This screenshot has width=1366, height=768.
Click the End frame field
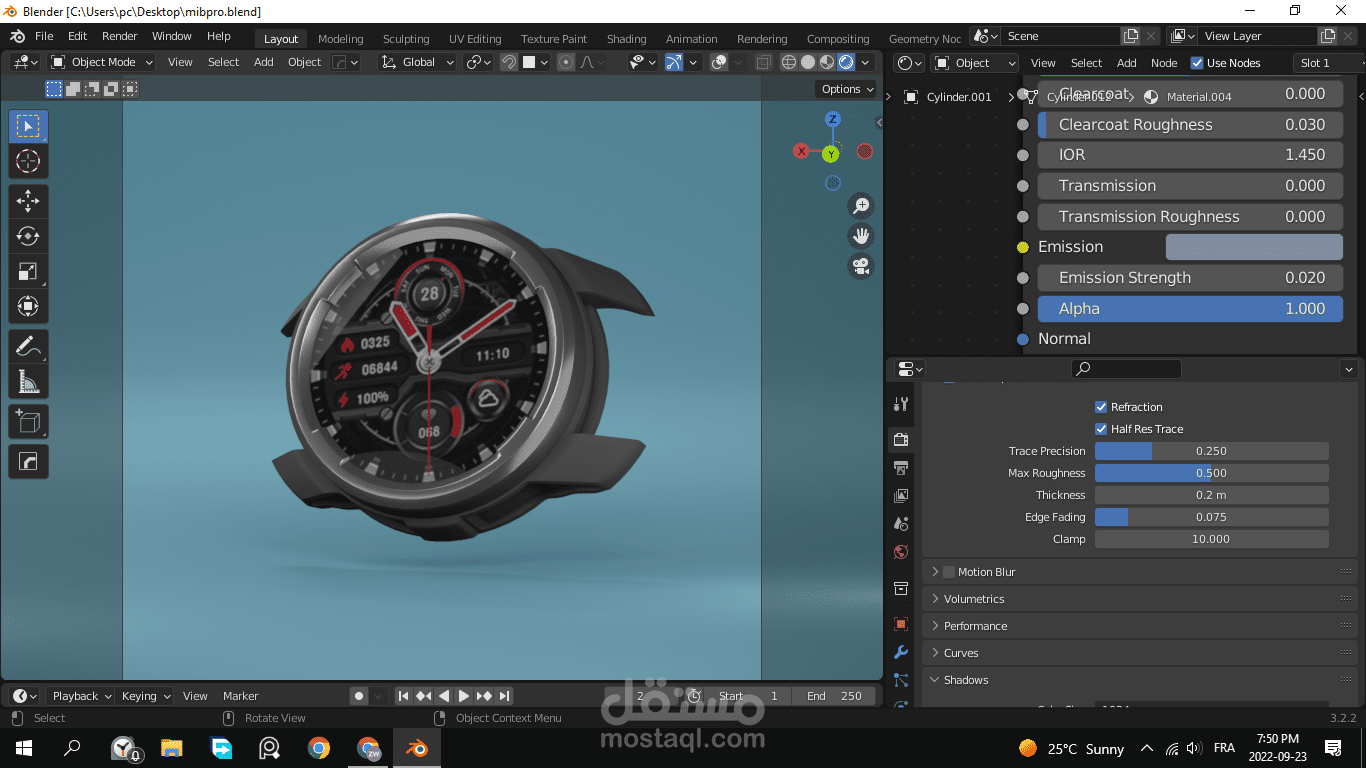pos(835,696)
